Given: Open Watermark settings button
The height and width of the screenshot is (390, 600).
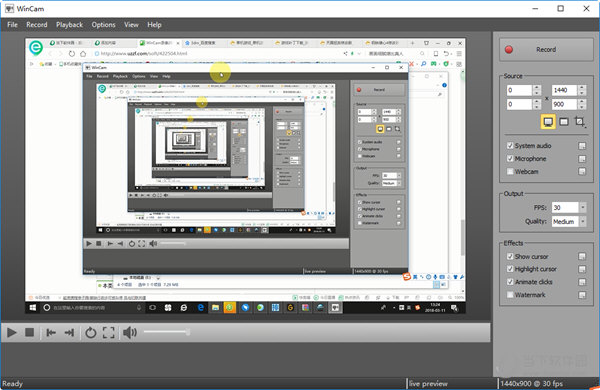Looking at the screenshot, I should [582, 295].
